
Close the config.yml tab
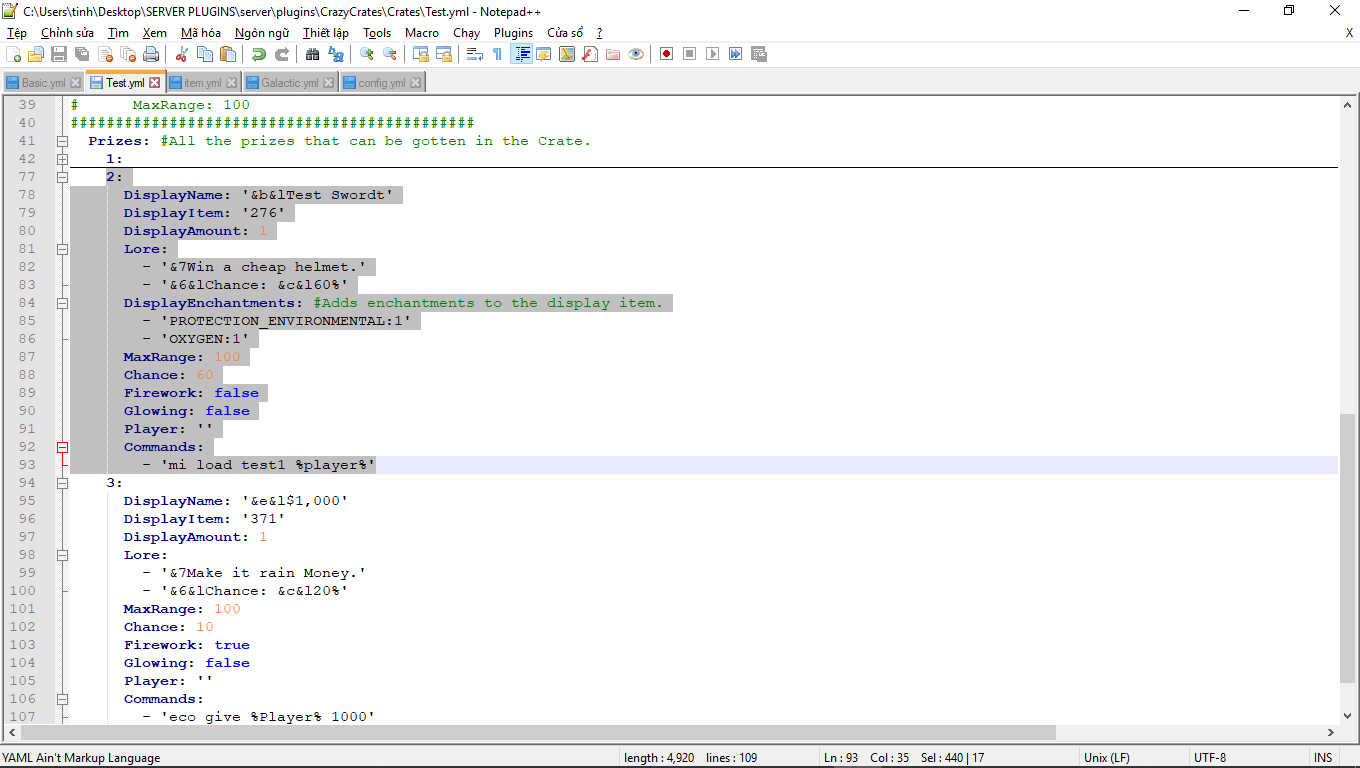[x=416, y=83]
